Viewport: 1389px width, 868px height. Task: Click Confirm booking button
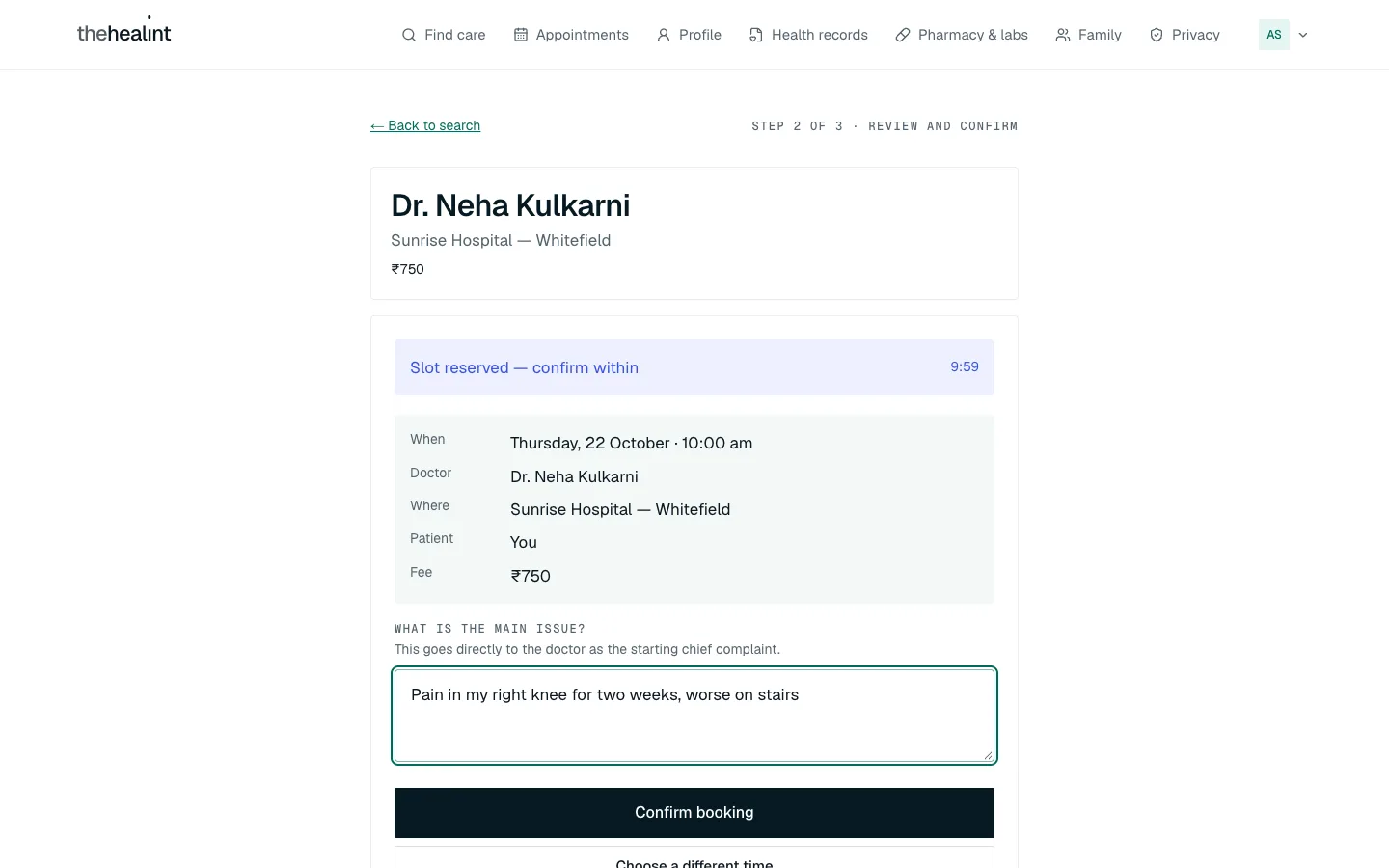[694, 813]
